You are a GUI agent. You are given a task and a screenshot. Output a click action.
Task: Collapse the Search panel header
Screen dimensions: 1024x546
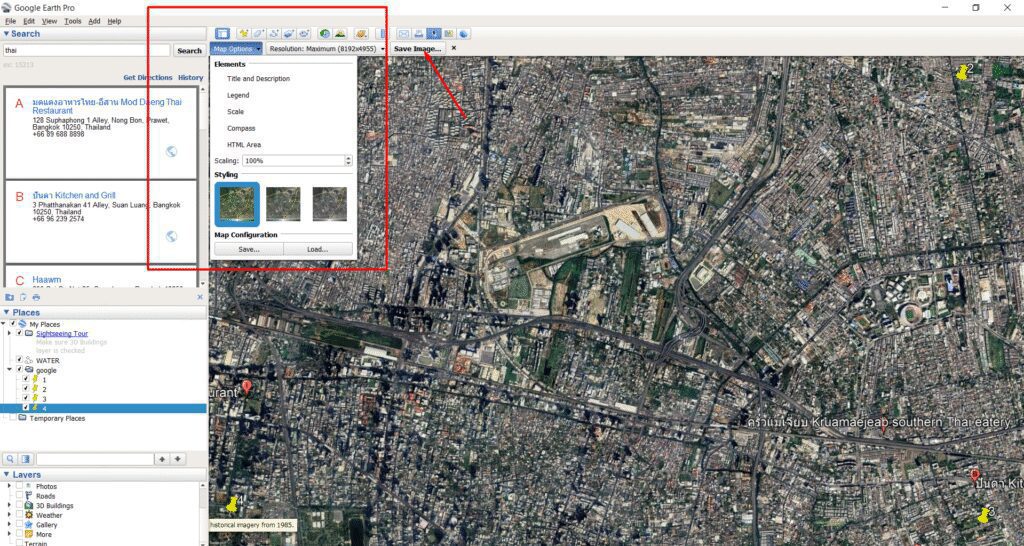[104, 33]
